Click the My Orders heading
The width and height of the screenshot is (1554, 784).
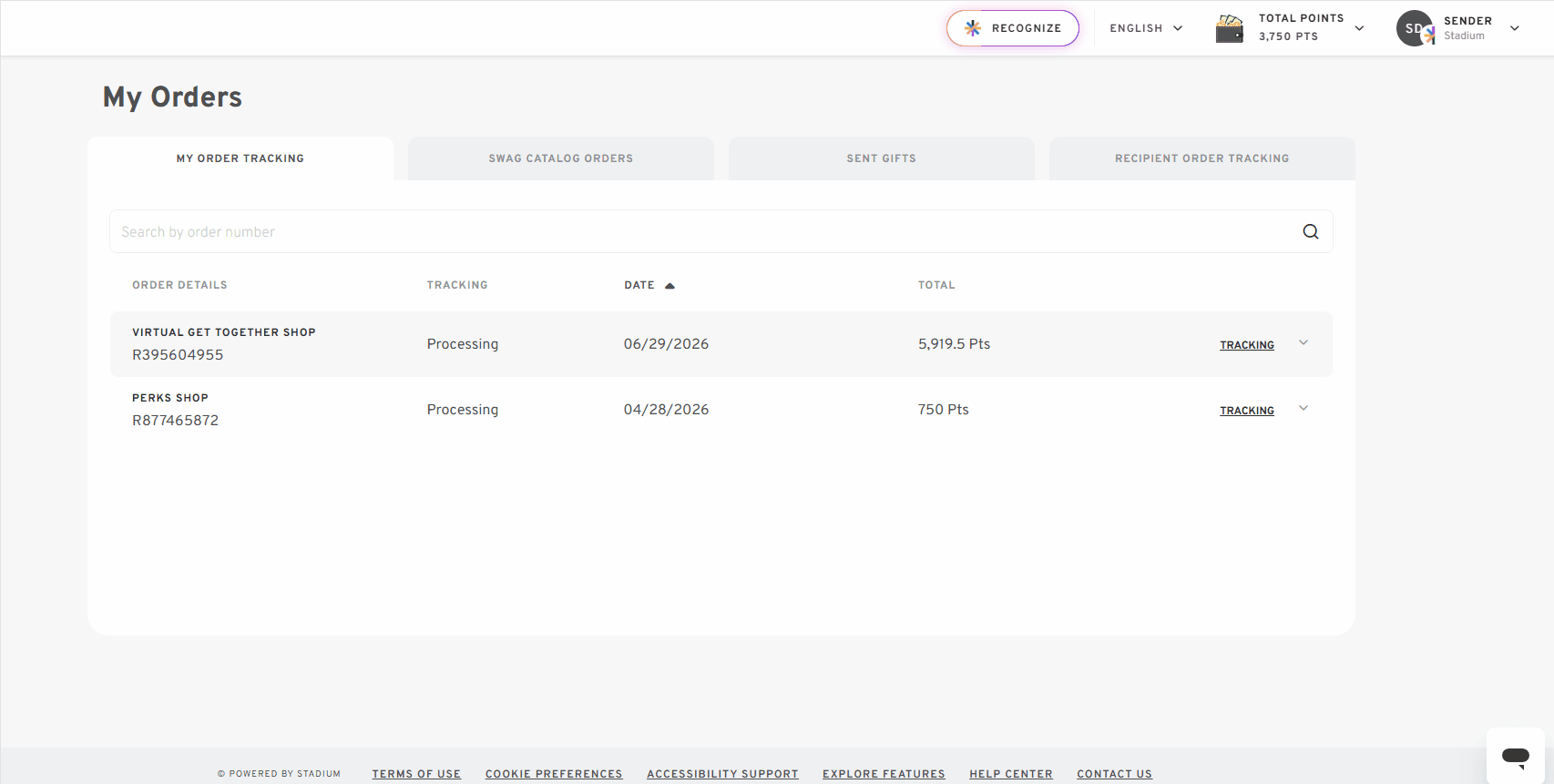[x=172, y=97]
